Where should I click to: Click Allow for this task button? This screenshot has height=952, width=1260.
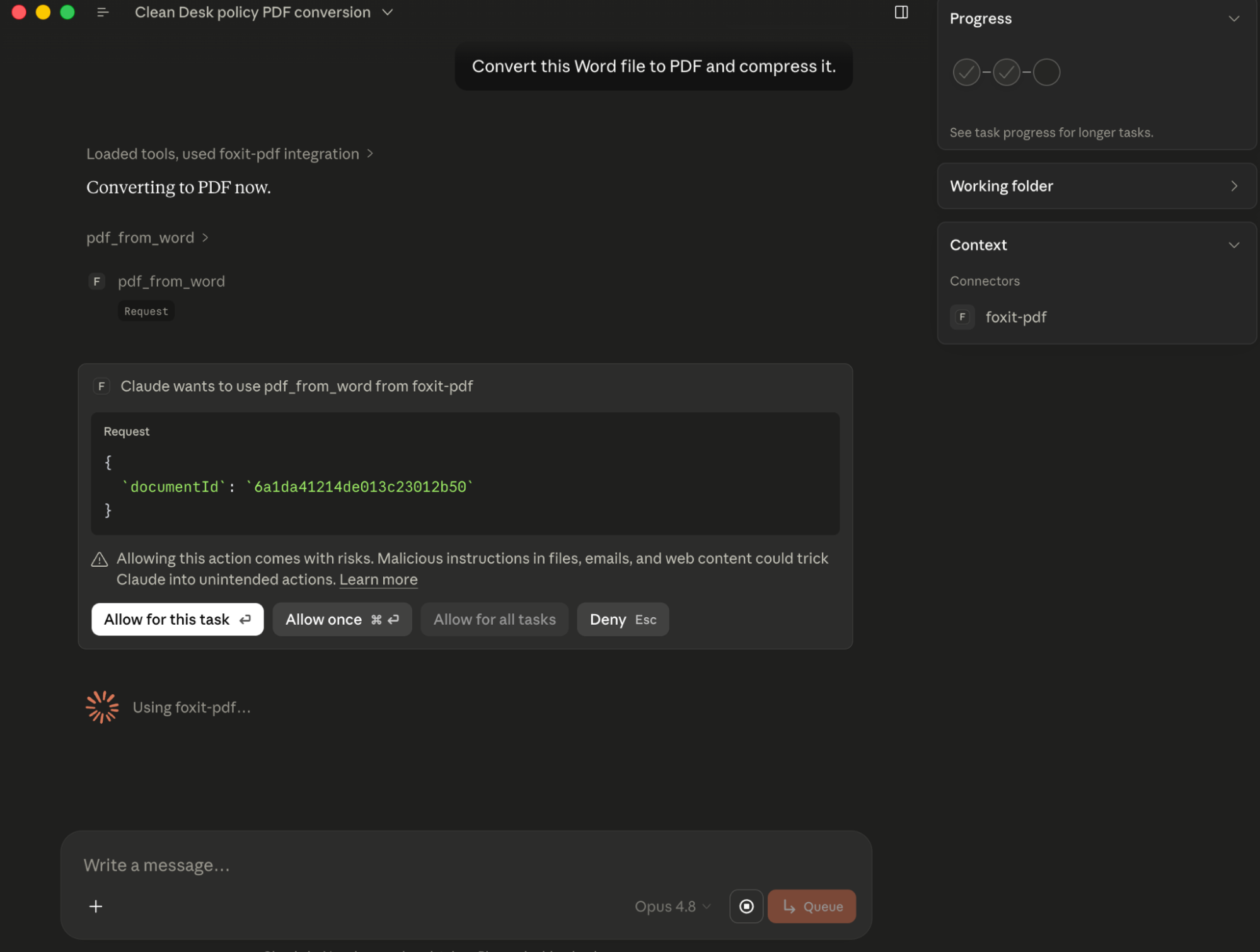tap(178, 619)
